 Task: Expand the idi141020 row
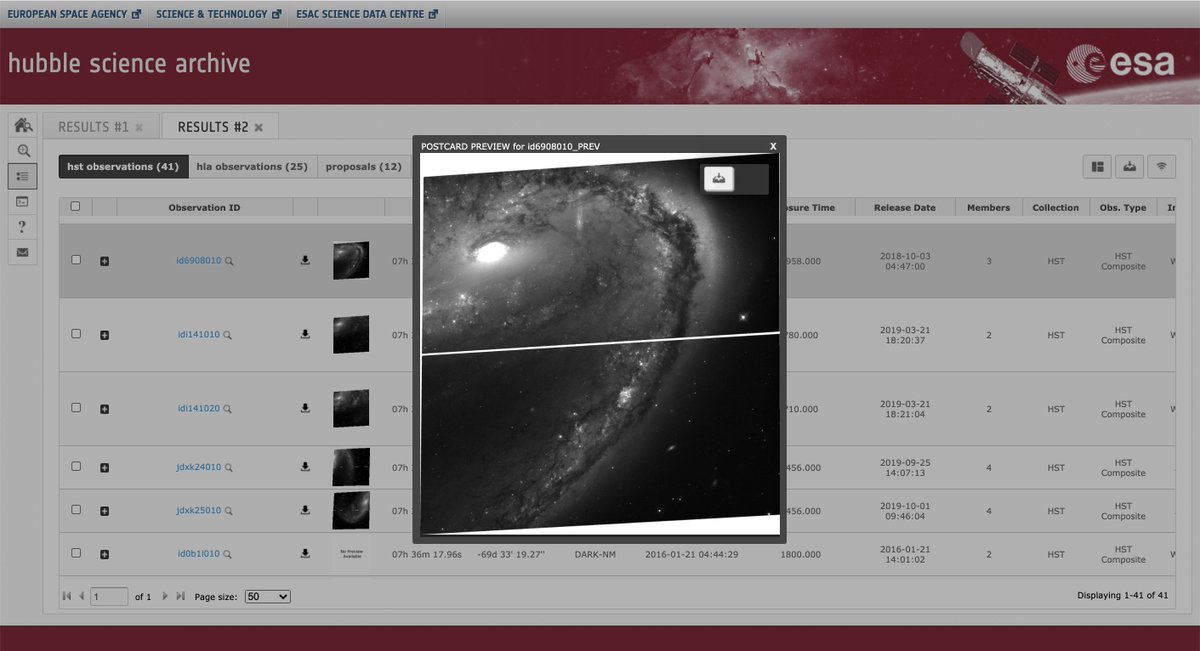coord(105,409)
